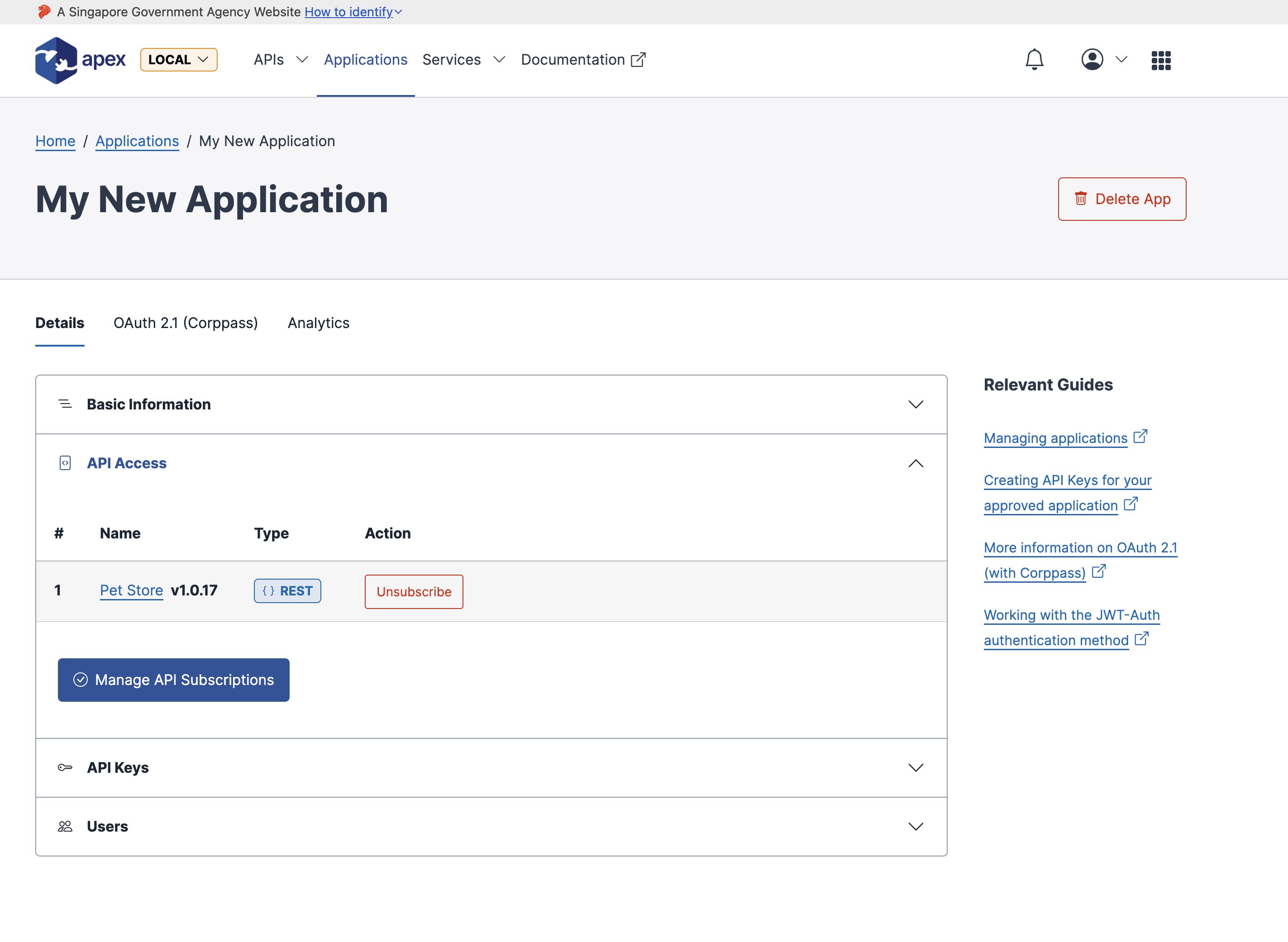Open the OAuth 2.1 (Corppass) tab
This screenshot has height=942, width=1288.
[186, 323]
